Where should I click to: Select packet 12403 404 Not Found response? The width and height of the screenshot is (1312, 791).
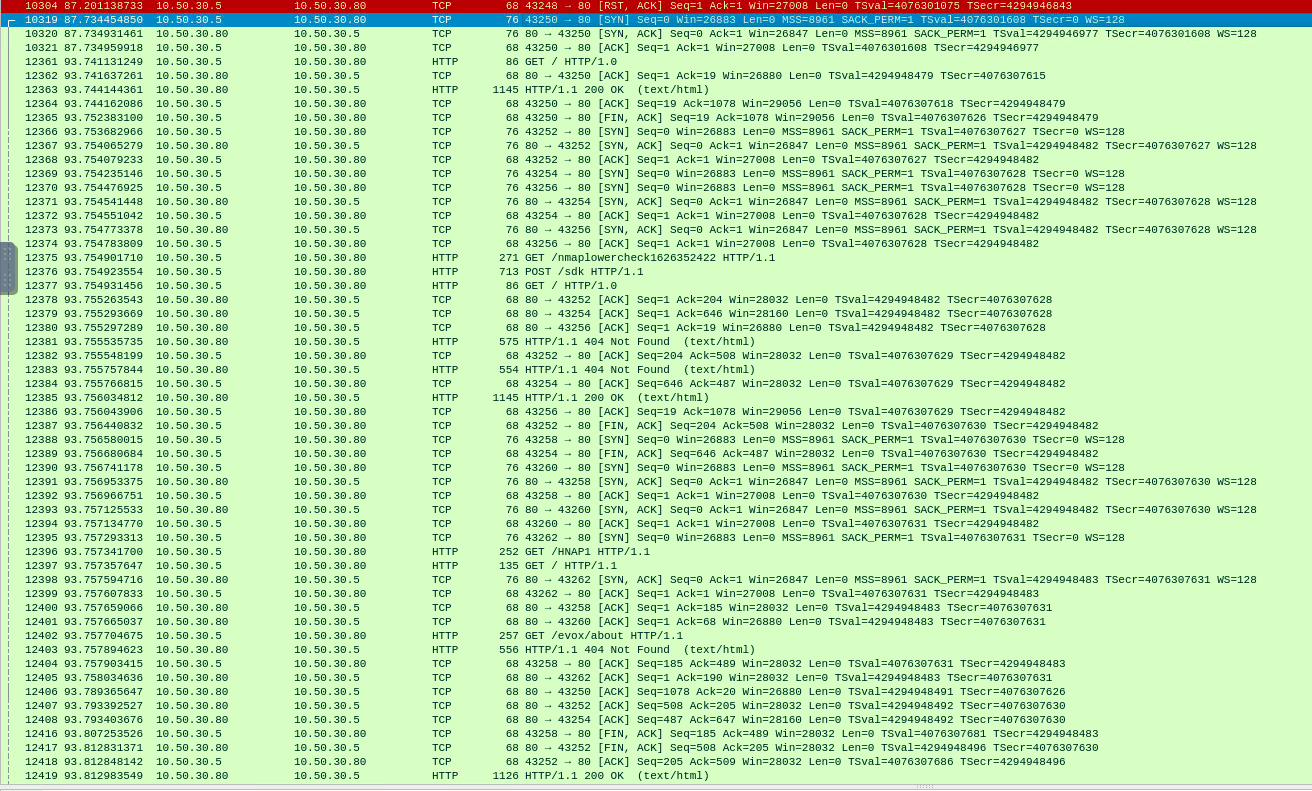click(x=600, y=650)
